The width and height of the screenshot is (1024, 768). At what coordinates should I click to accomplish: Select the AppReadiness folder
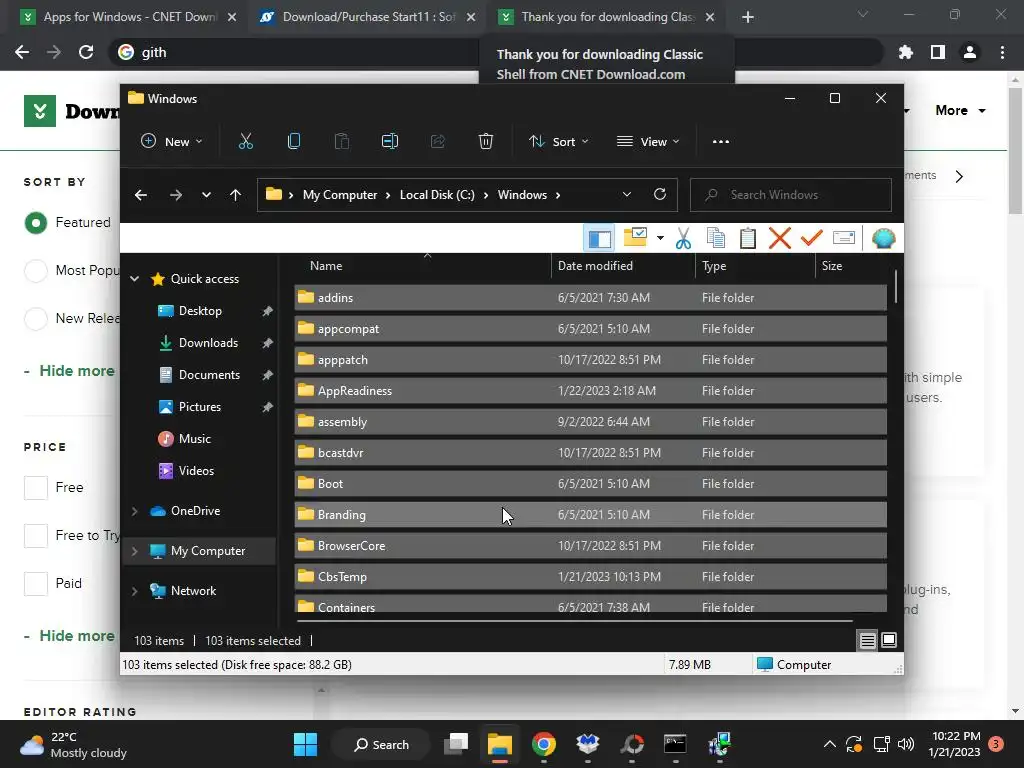[590, 391]
